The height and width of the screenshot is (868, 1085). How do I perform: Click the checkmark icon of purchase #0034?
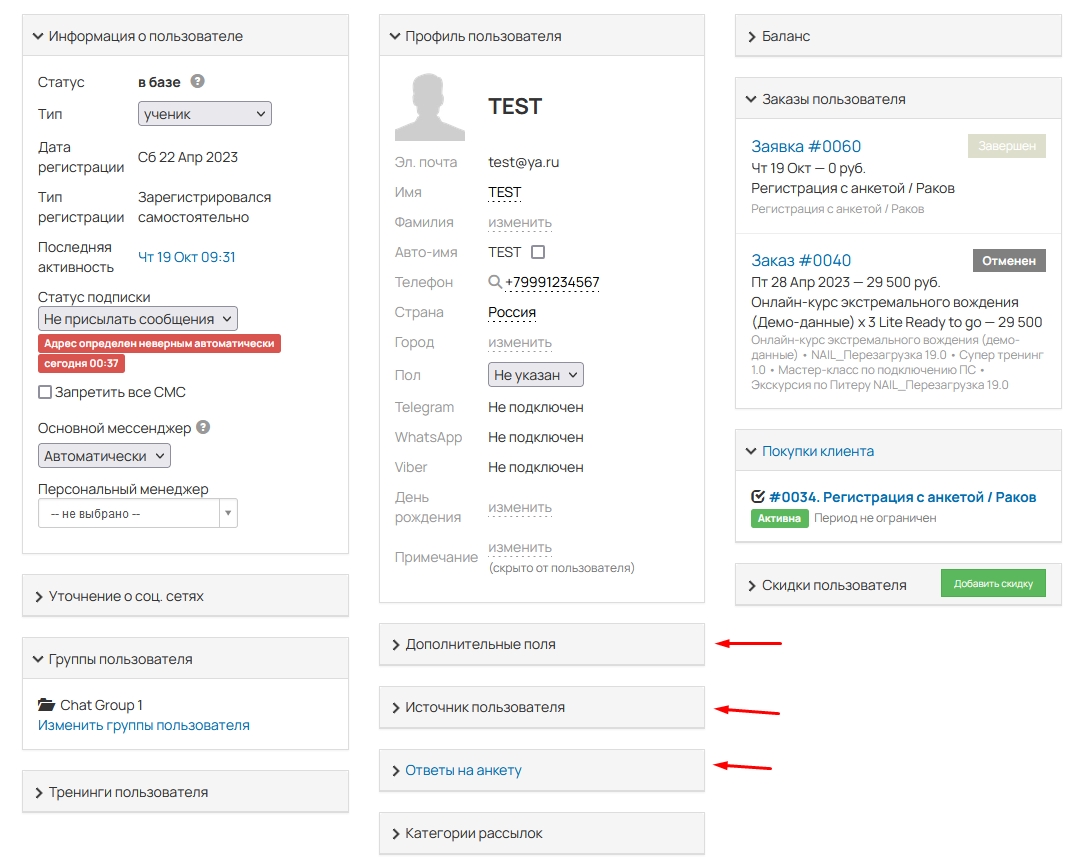point(758,497)
